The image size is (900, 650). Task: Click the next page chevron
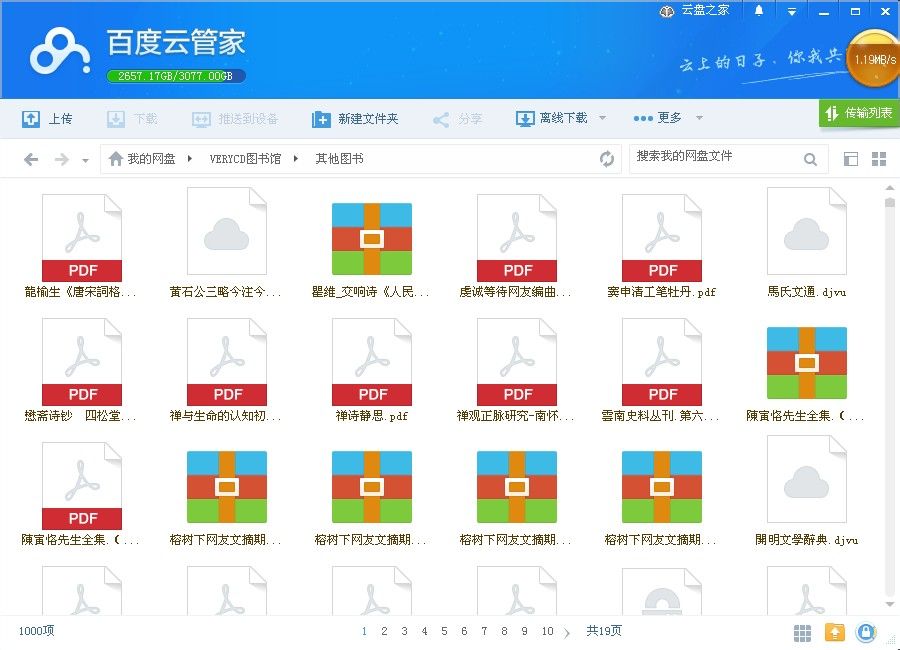coord(567,633)
